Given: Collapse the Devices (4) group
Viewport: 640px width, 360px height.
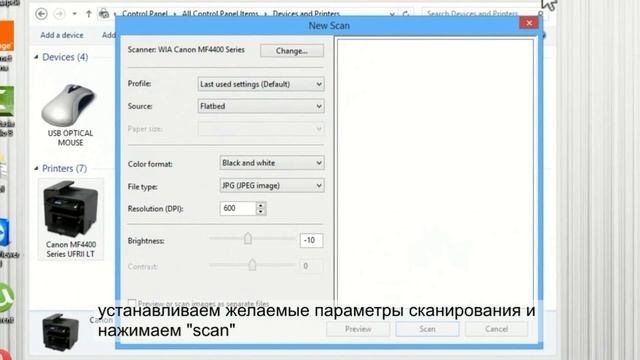Looking at the screenshot, I should pyautogui.click(x=36, y=57).
